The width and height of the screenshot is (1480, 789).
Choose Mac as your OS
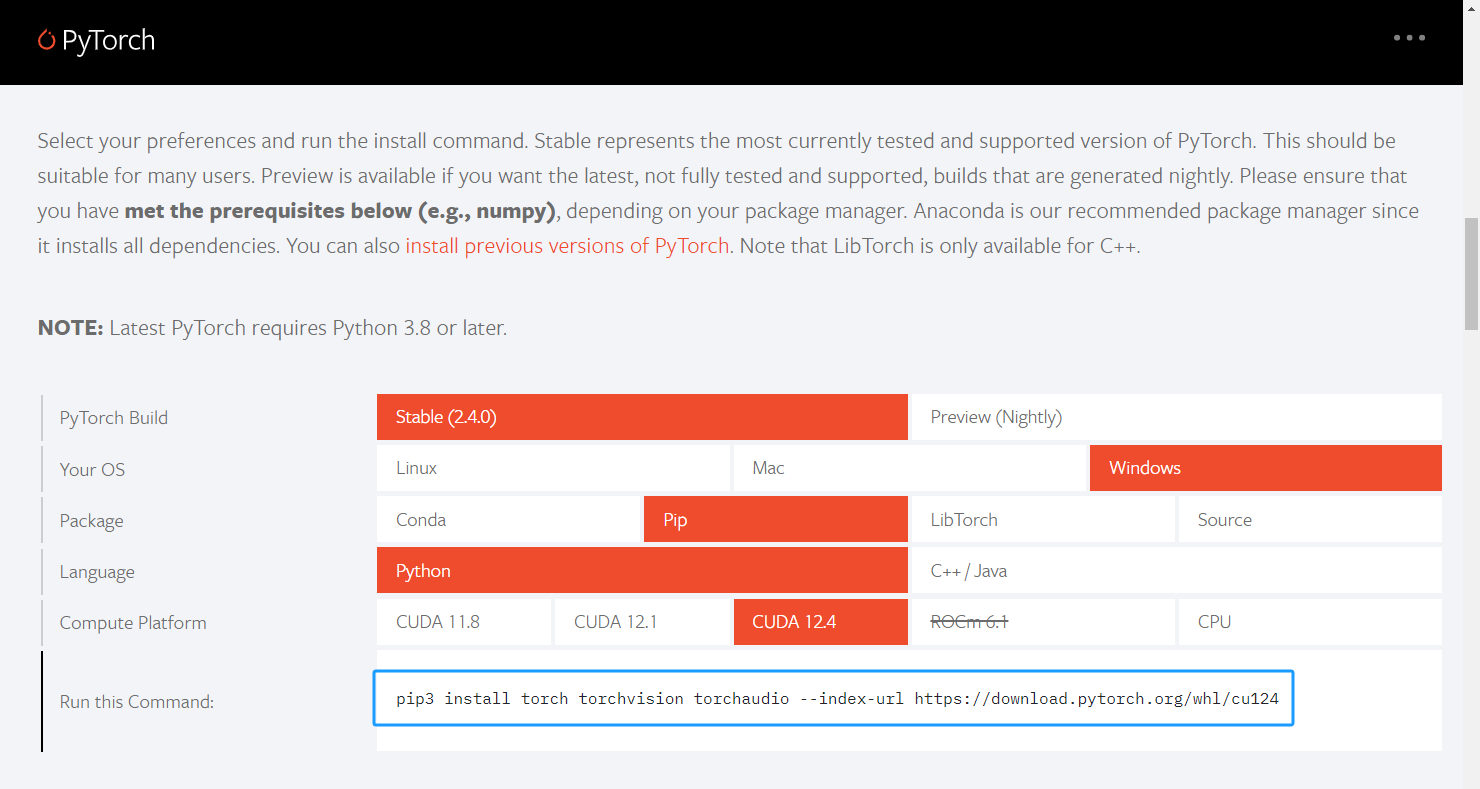point(909,468)
